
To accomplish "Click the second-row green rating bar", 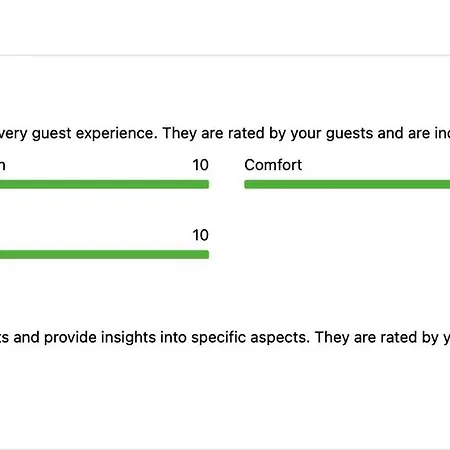I will (x=104, y=255).
